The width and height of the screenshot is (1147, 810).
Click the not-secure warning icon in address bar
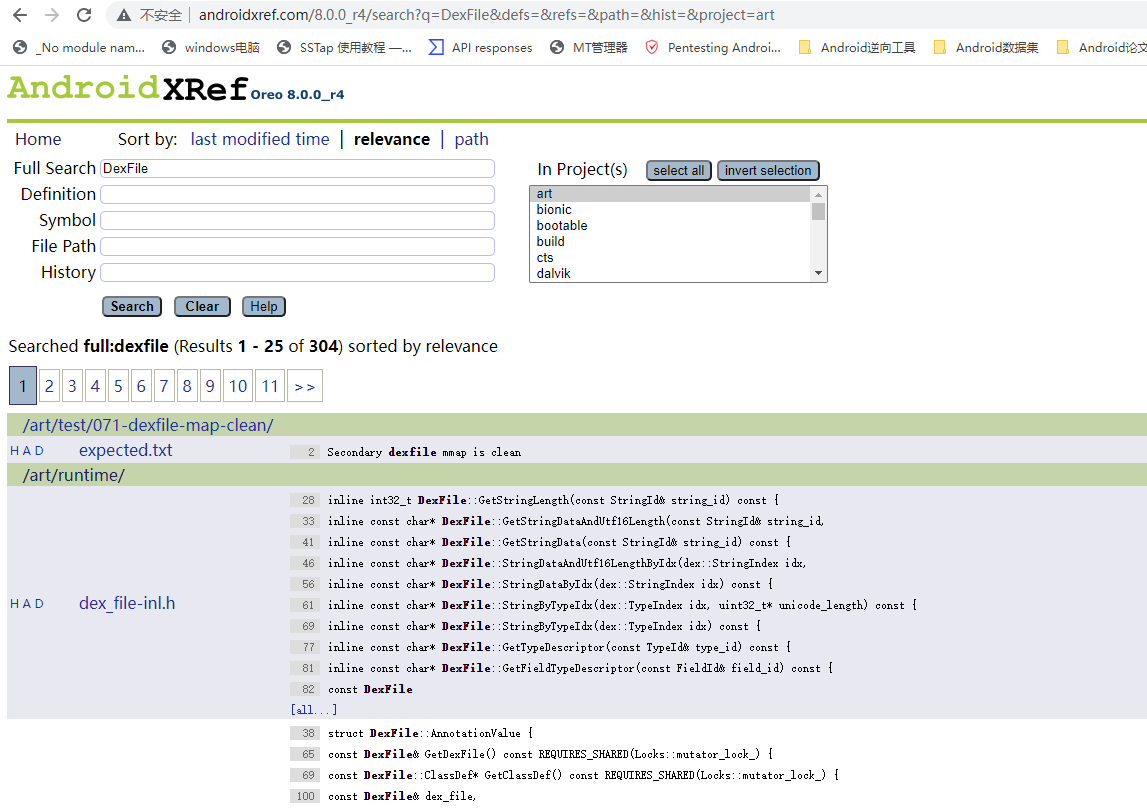coord(124,15)
